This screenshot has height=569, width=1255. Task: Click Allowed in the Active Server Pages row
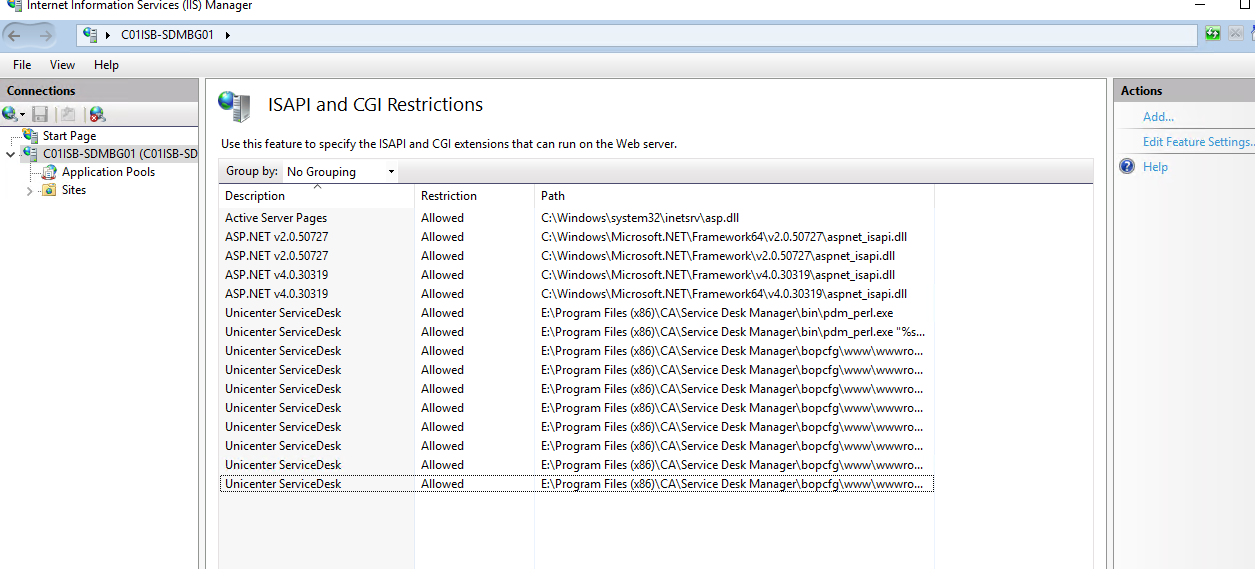click(x=442, y=218)
